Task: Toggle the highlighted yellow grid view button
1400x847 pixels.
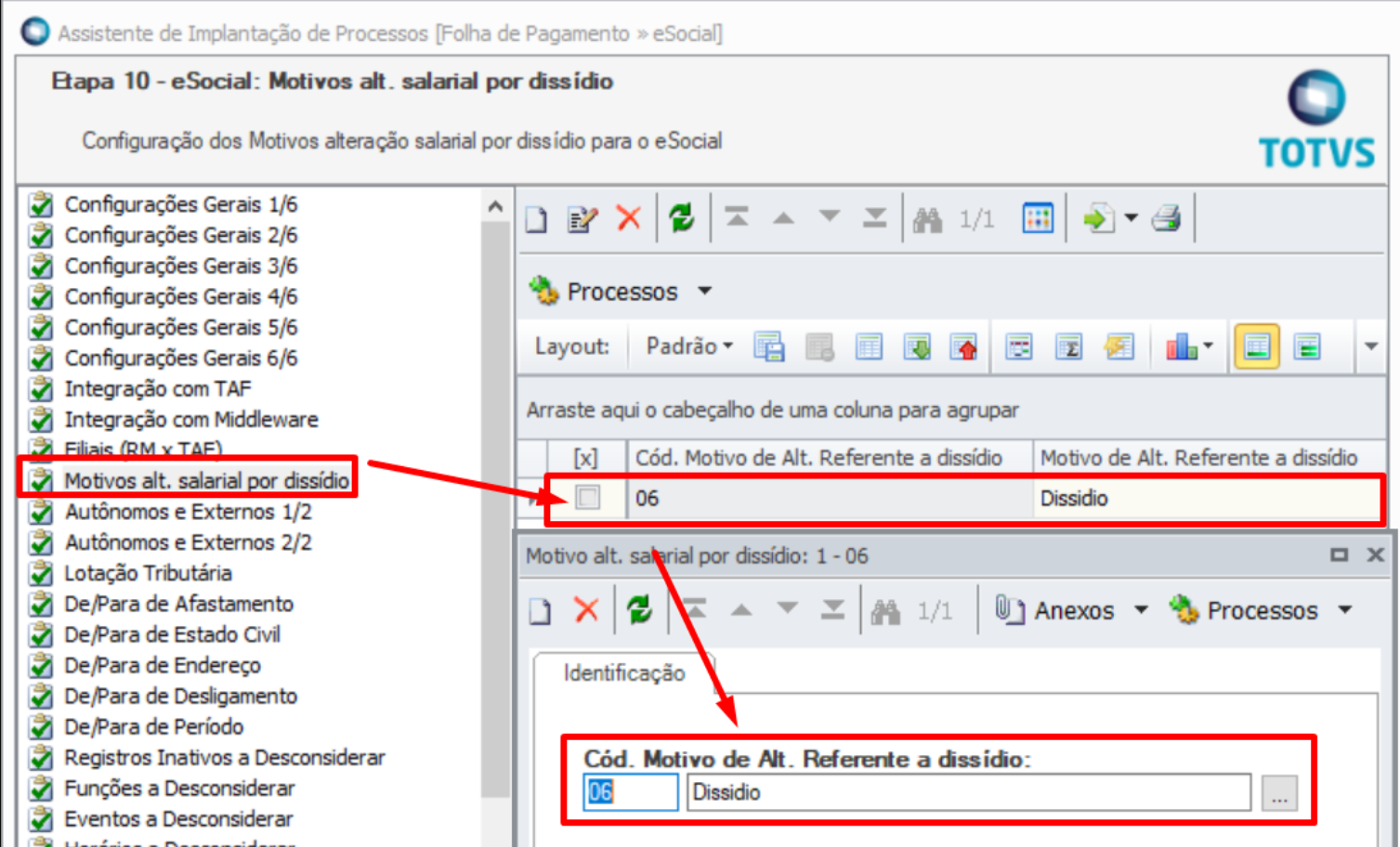Action: [x=1256, y=347]
